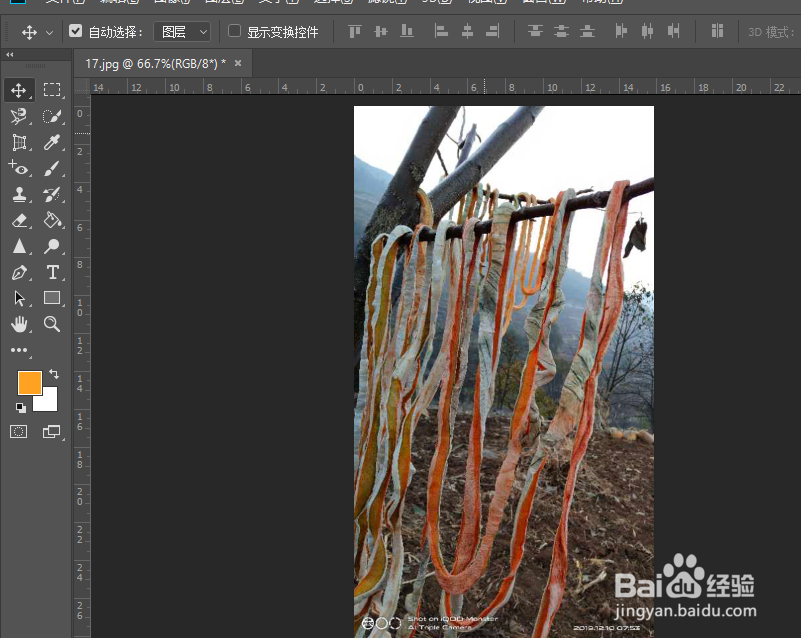Click the ruler origin corner box
This screenshot has width=801, height=638.
pyautogui.click(x=82, y=86)
